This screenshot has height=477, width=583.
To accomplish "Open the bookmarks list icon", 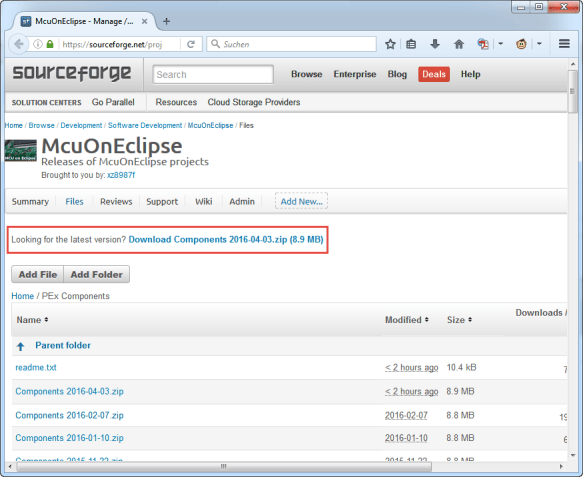I will 411,44.
